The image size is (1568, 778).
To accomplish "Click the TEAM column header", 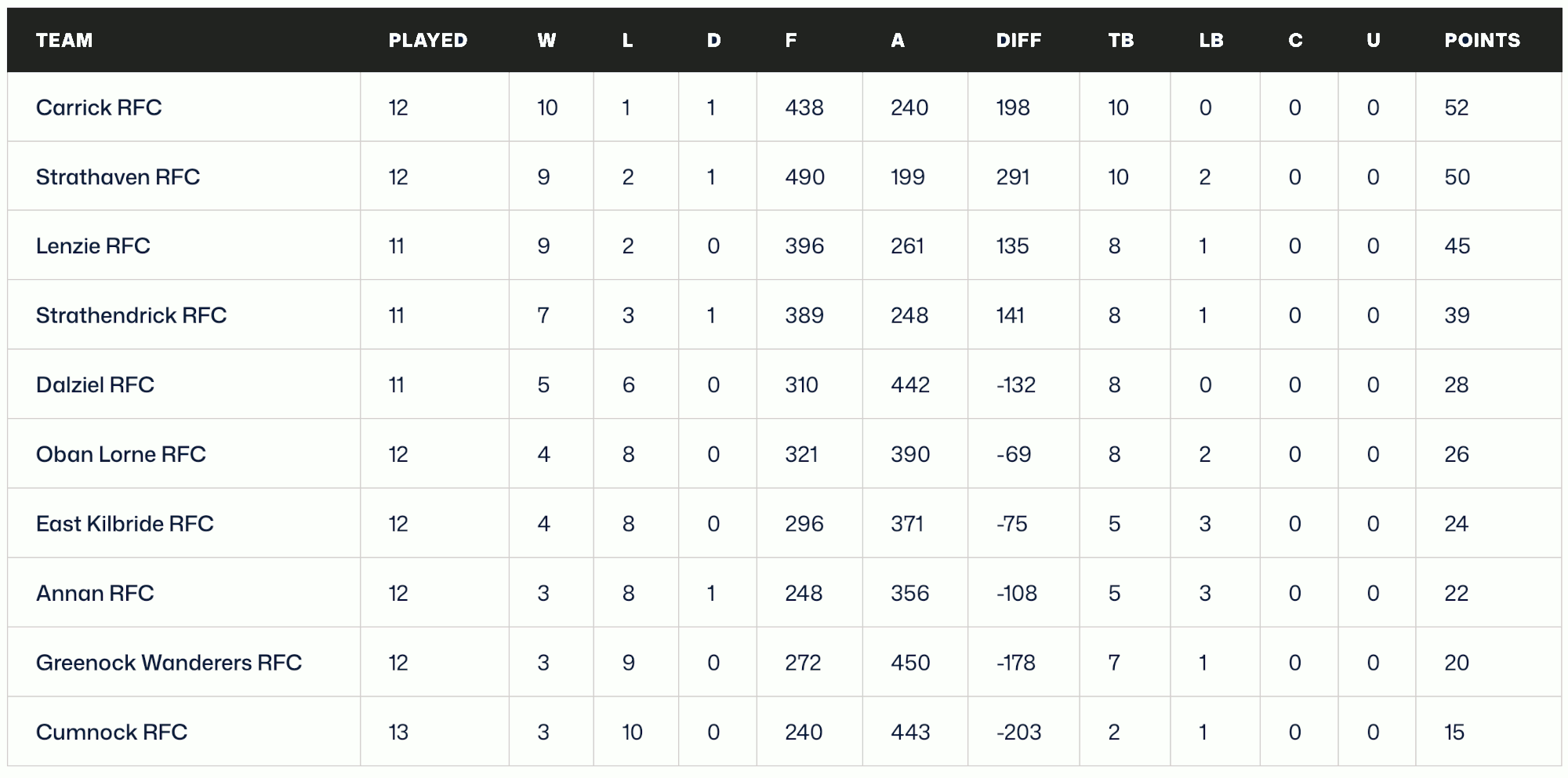I will [64, 40].
